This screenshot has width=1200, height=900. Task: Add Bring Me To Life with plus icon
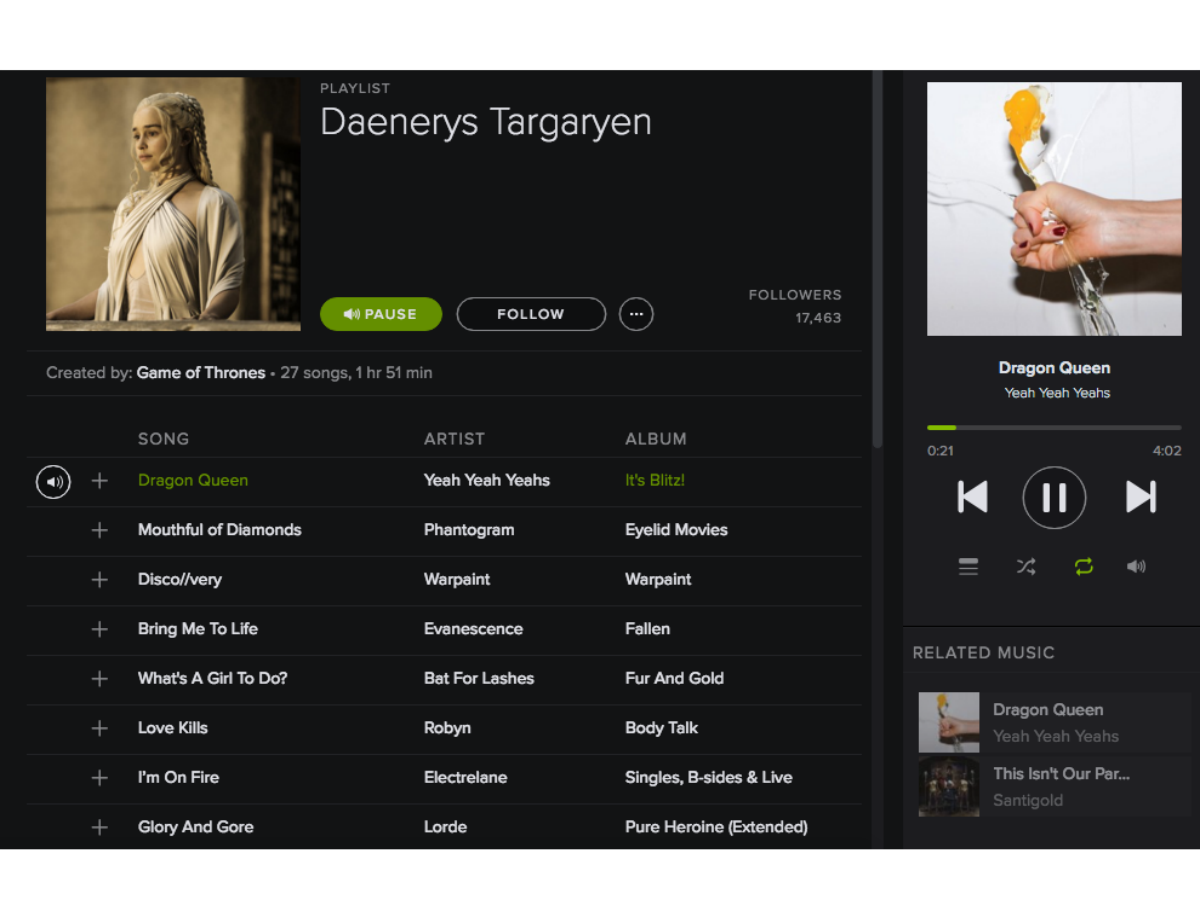tap(99, 629)
